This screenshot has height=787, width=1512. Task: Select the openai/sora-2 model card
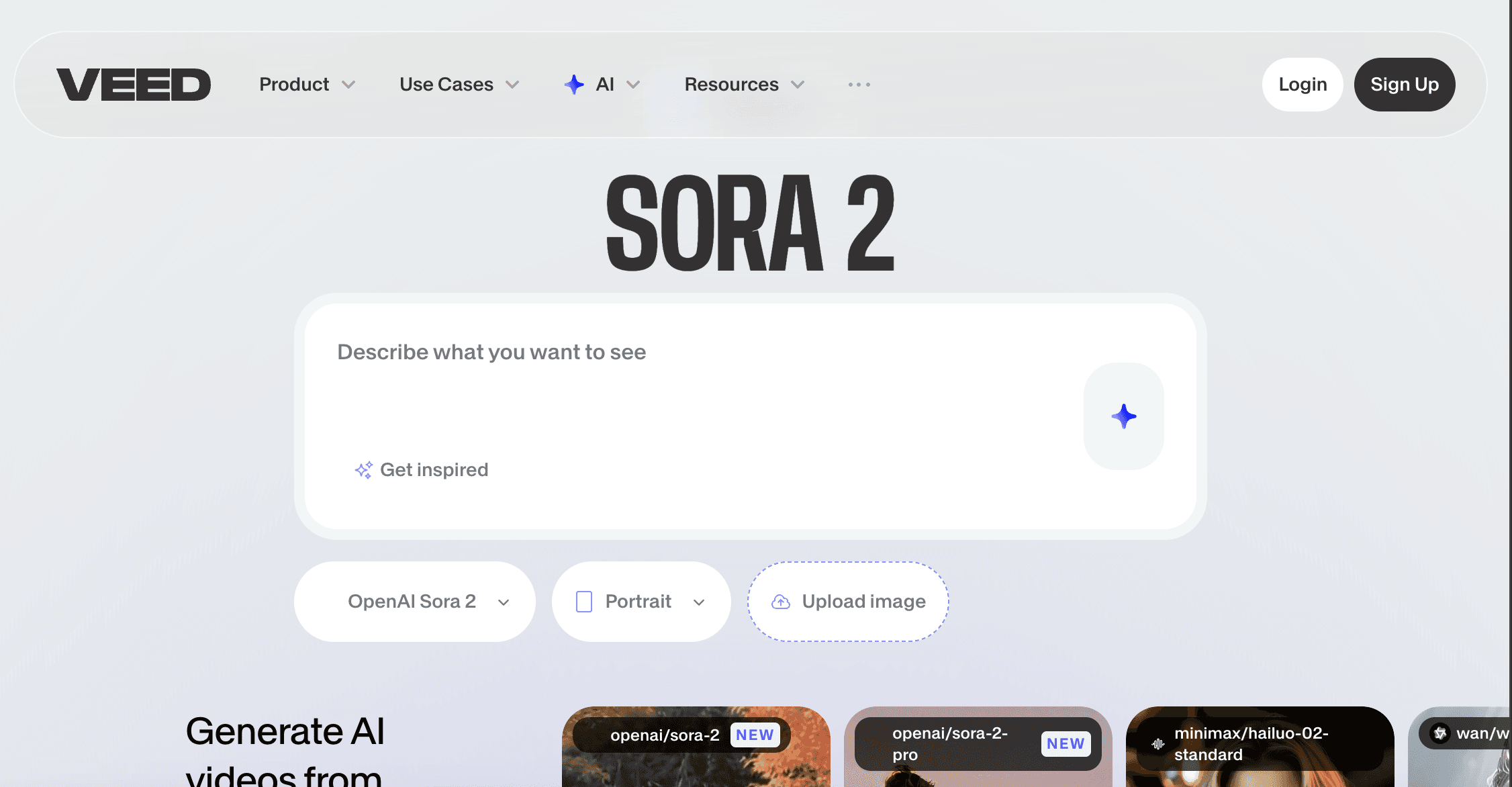[696, 746]
